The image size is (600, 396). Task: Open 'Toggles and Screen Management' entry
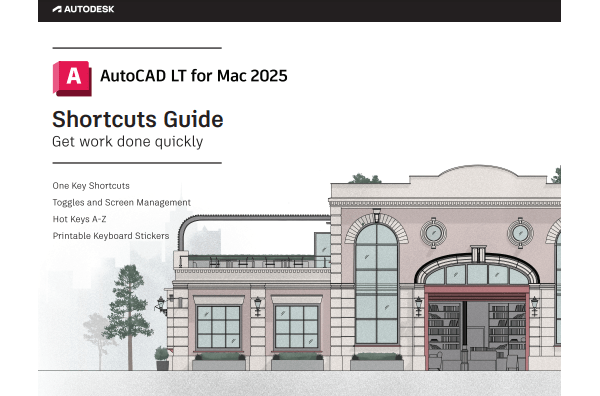click(x=121, y=203)
